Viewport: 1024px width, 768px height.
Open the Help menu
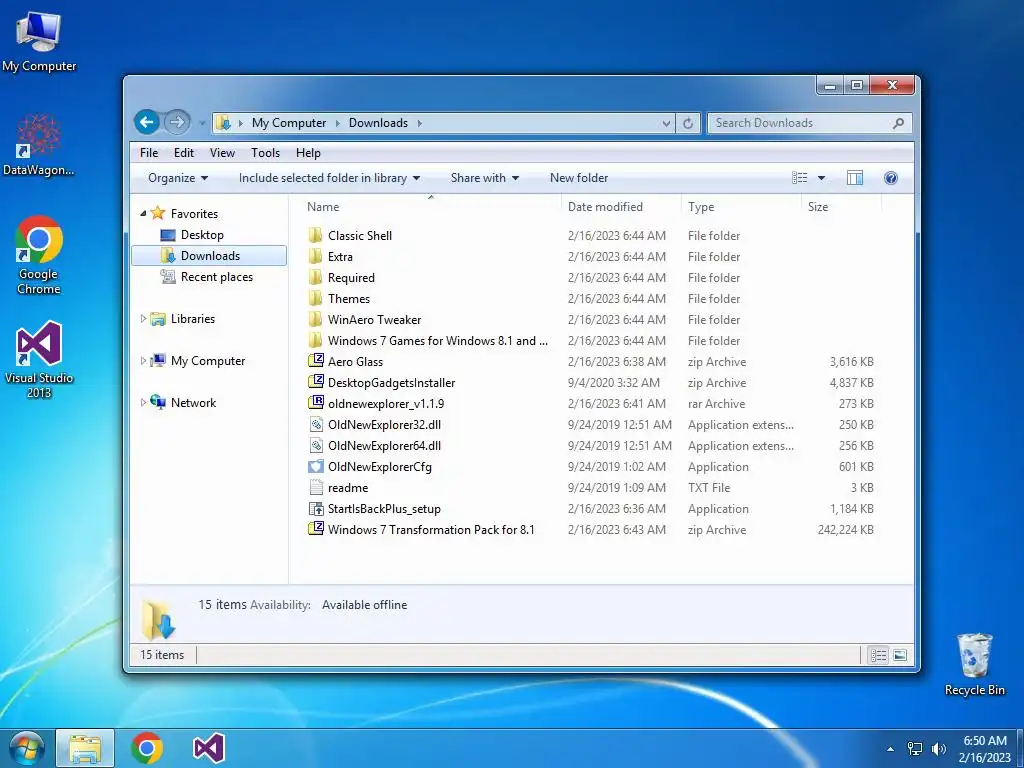[308, 153]
